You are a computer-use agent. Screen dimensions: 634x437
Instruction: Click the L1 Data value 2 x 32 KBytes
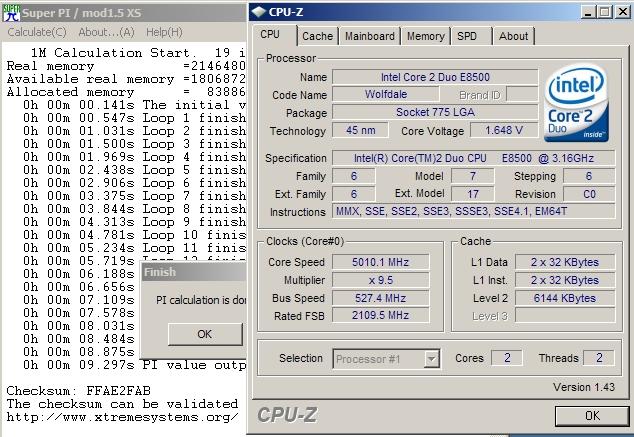[x=565, y=262]
